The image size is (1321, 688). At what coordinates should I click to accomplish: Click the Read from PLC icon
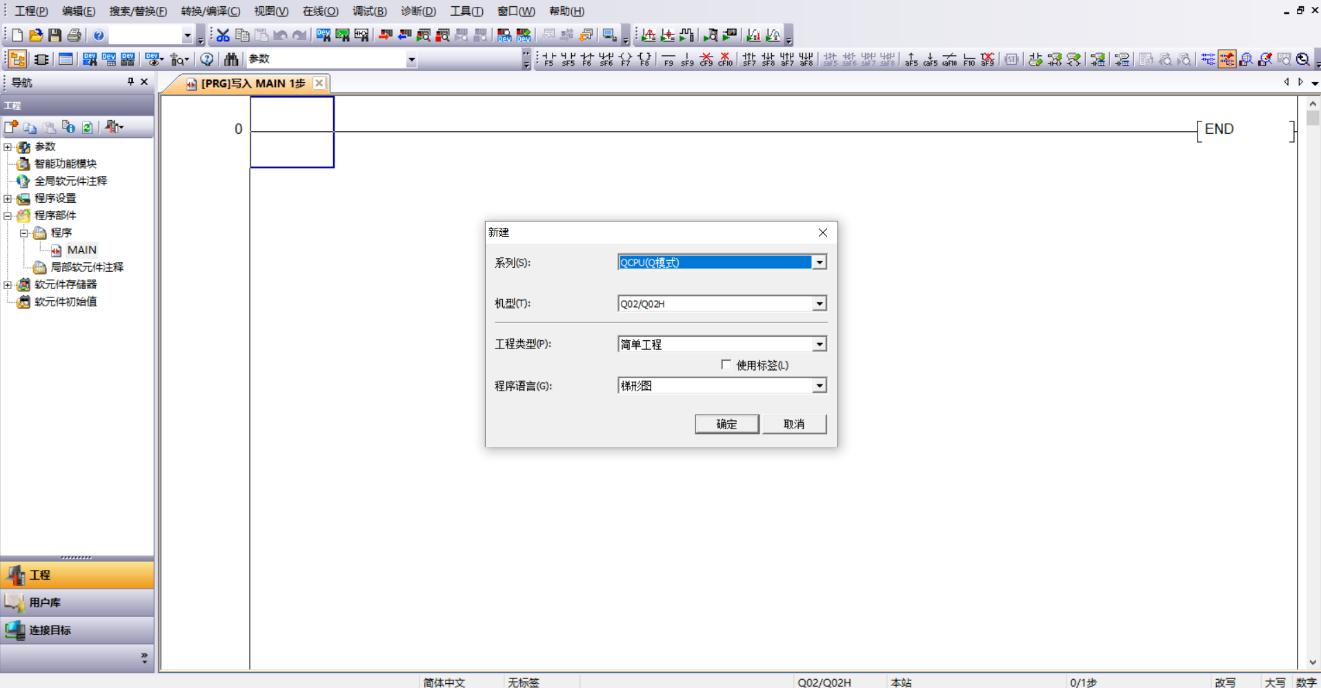[404, 35]
